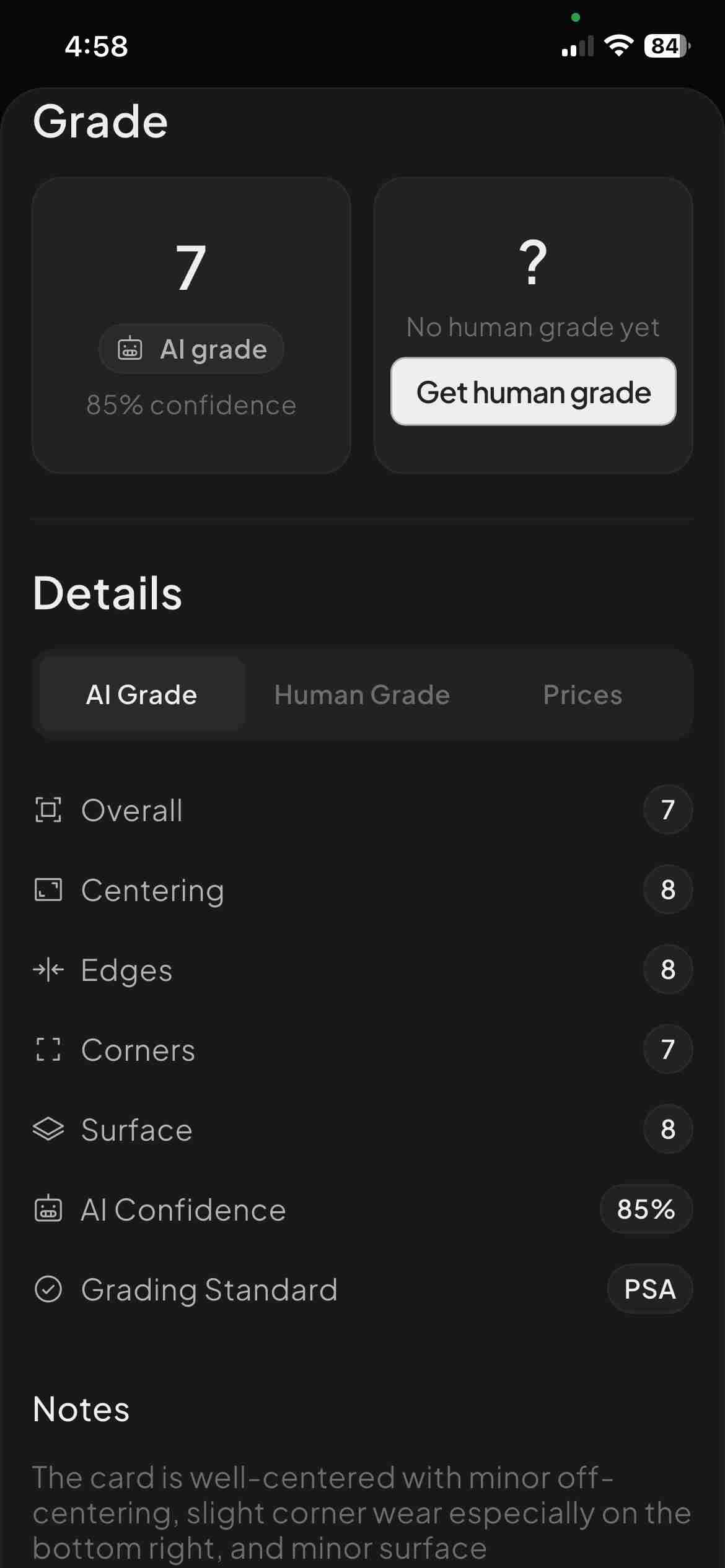Open the Human Grade tab
725x1568 pixels.
(x=362, y=695)
